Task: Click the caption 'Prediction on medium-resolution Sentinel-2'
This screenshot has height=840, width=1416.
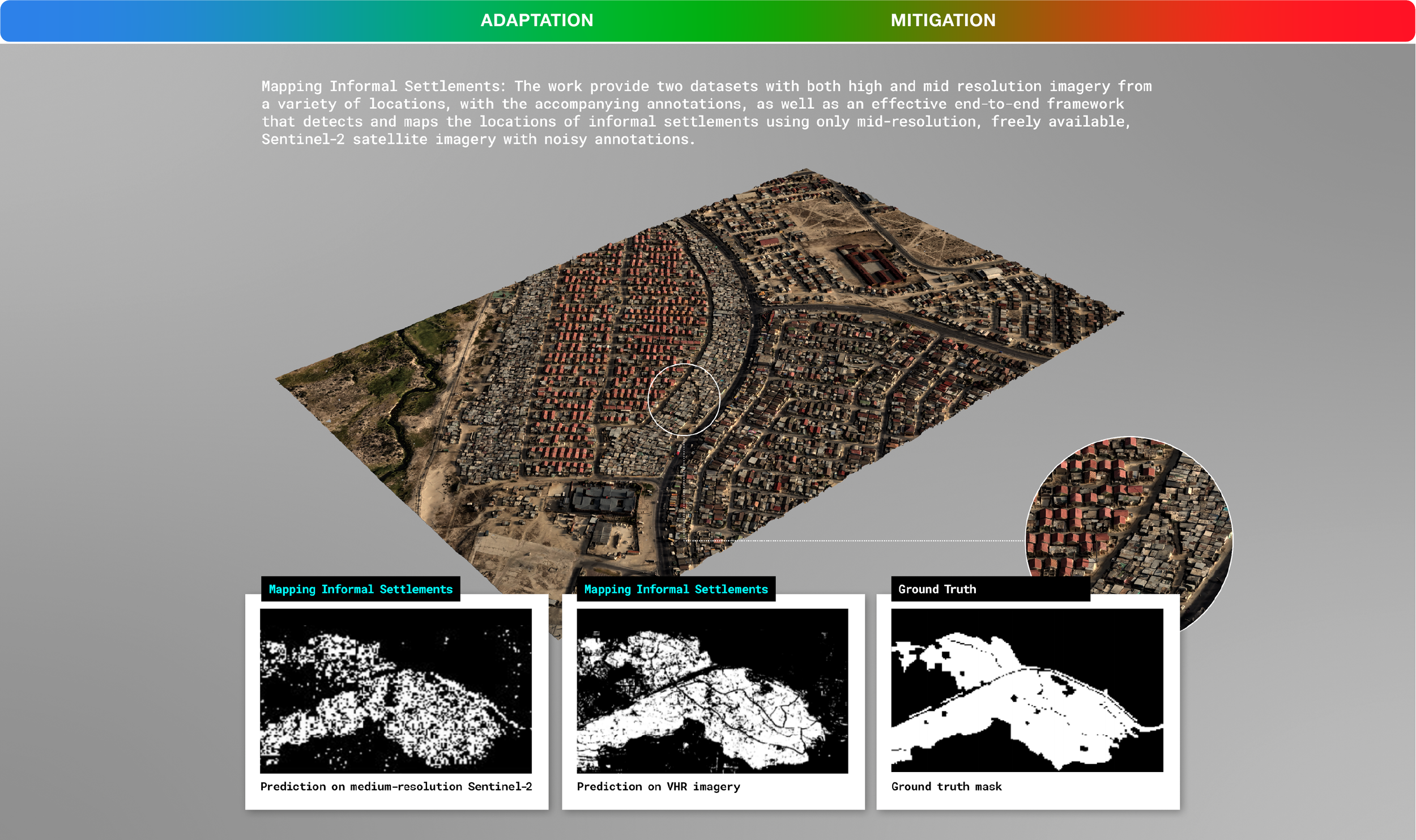Action: (396, 786)
